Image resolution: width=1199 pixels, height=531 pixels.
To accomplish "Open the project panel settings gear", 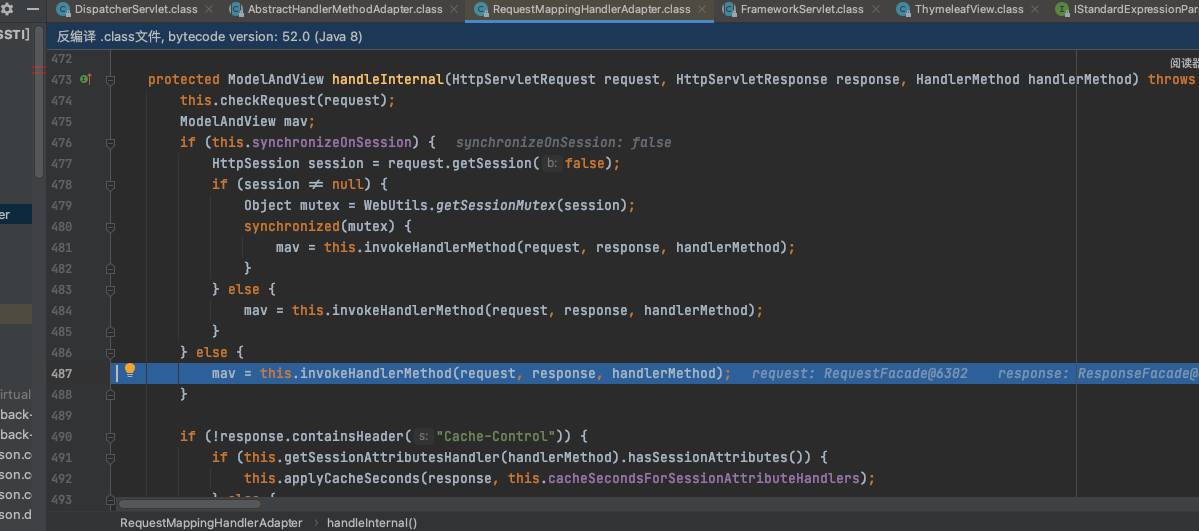I will tap(8, 10).
